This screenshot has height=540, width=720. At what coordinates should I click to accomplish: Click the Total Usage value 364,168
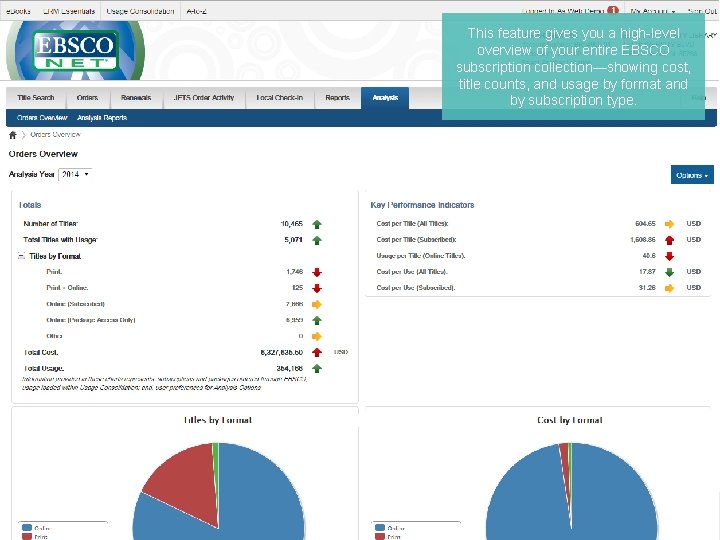coord(290,368)
